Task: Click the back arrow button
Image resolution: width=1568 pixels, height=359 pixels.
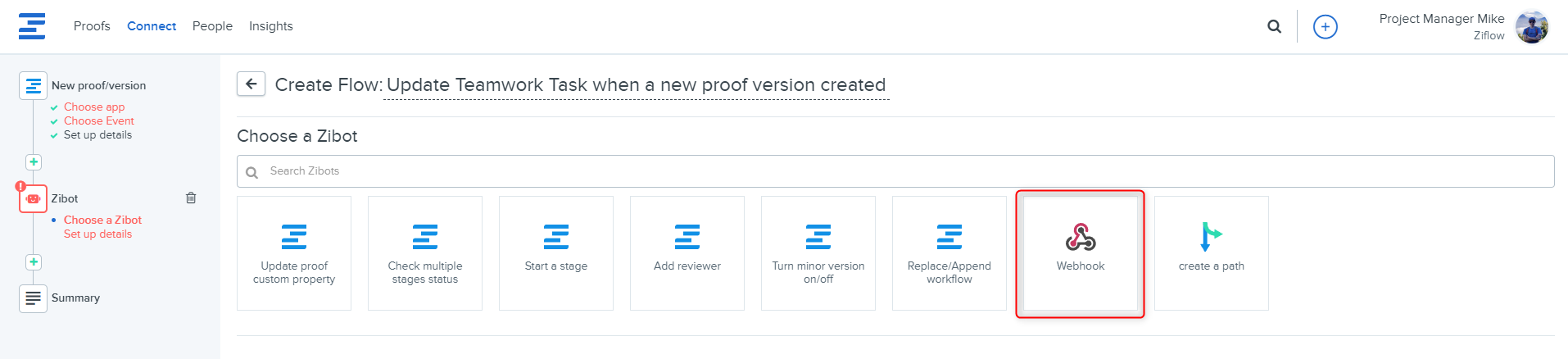Action: (x=251, y=84)
